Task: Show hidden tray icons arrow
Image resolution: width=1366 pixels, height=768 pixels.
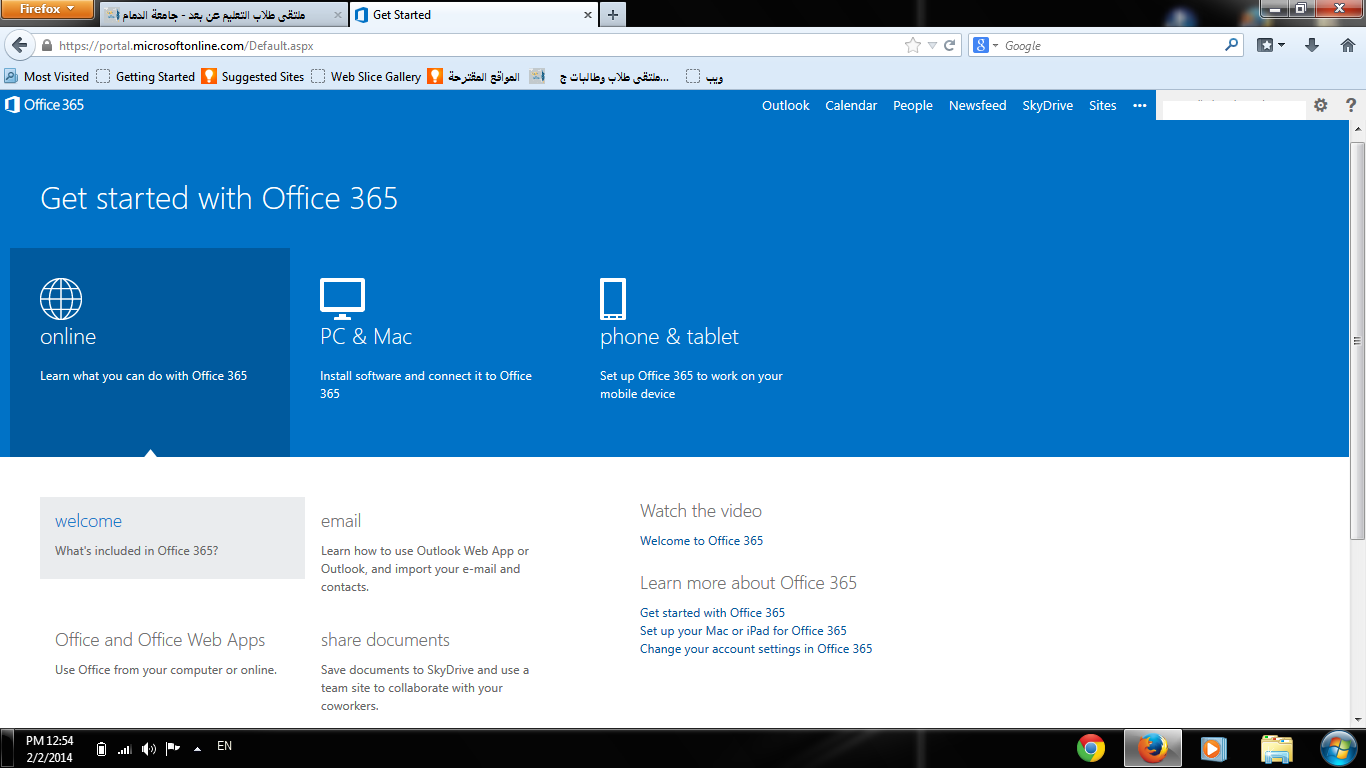Action: pyautogui.click(x=197, y=748)
